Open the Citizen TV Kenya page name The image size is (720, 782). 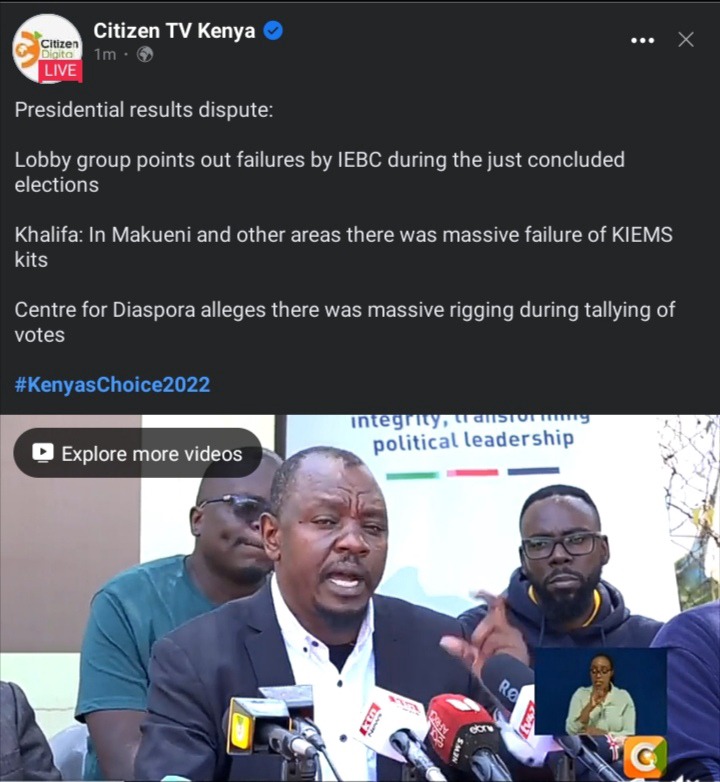pos(174,31)
